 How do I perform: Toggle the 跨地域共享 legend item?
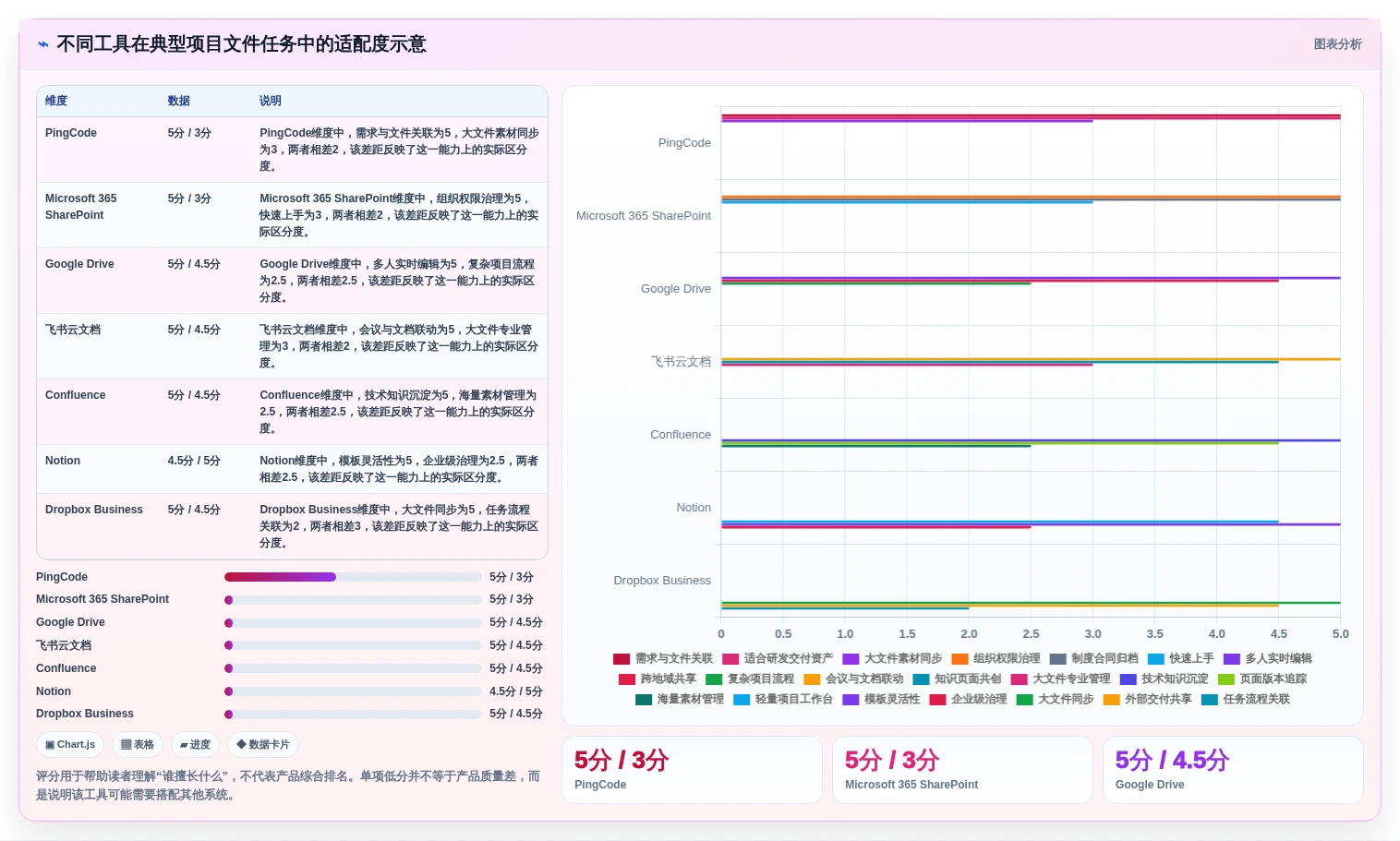(658, 679)
